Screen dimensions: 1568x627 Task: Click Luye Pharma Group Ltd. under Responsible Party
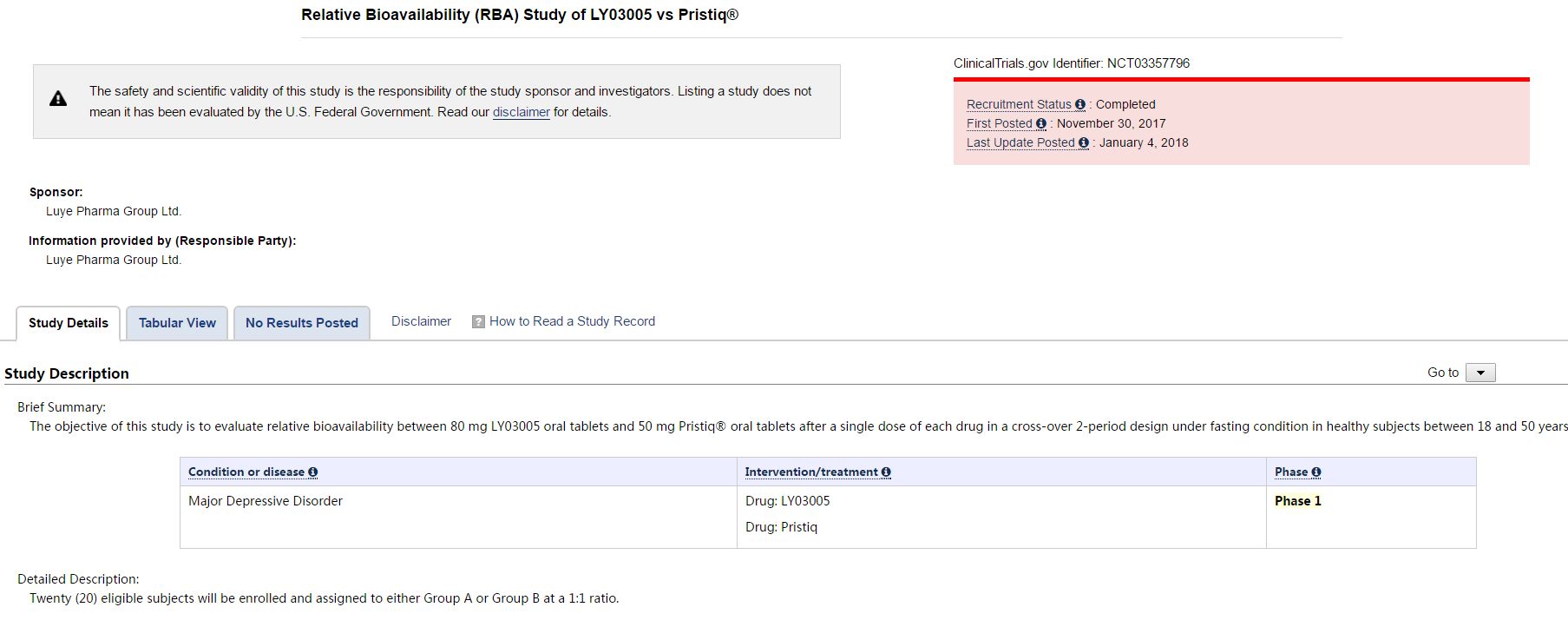pos(114,260)
